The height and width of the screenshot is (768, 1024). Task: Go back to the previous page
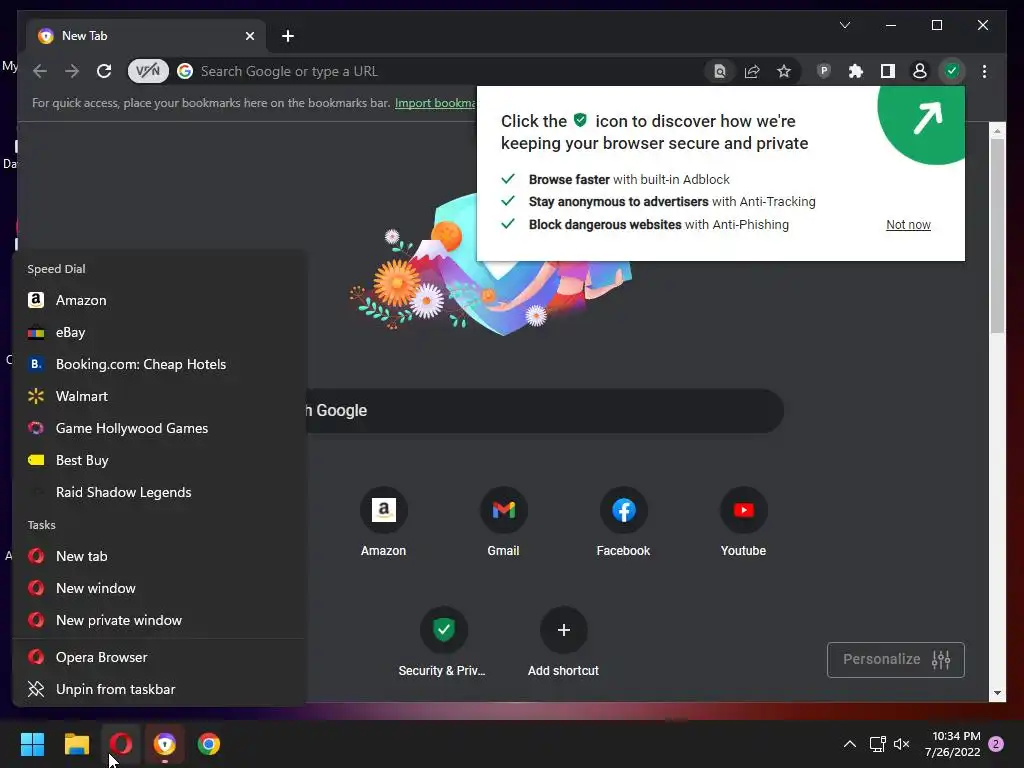[40, 71]
